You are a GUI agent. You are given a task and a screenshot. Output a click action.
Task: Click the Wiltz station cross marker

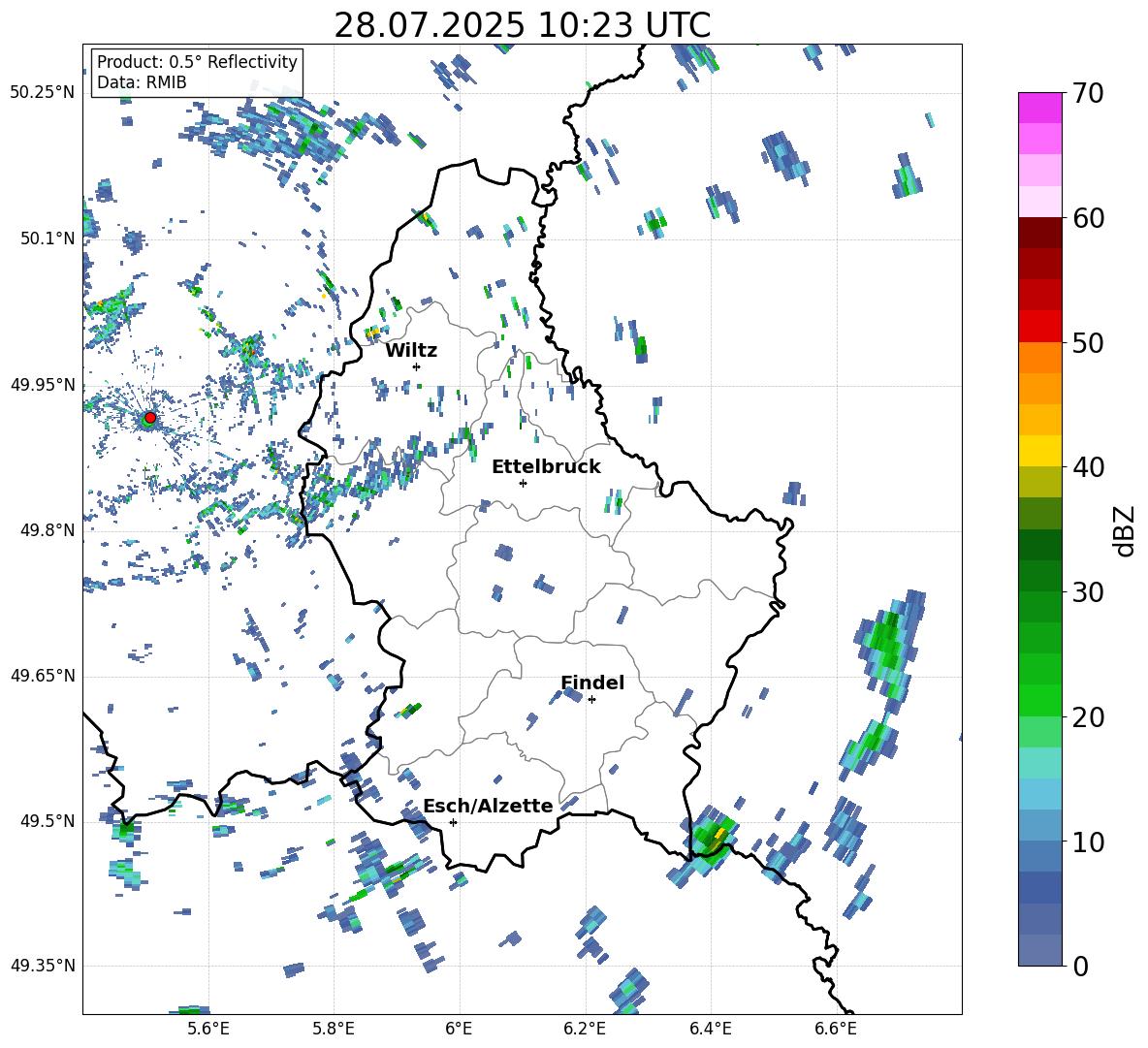416,366
